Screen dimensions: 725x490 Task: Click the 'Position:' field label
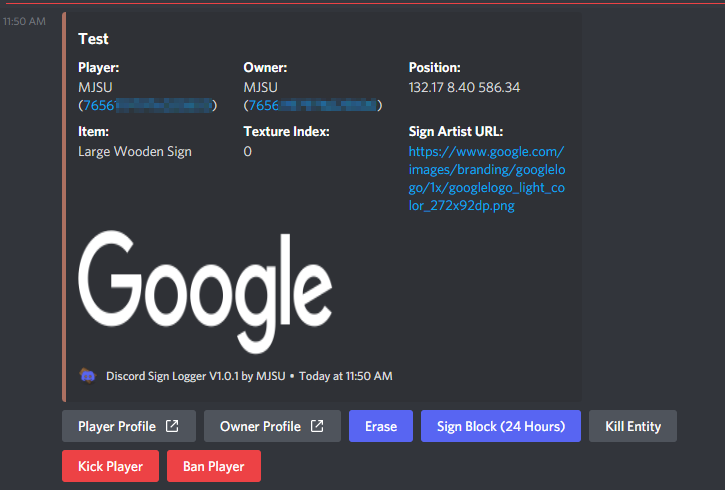click(435, 67)
